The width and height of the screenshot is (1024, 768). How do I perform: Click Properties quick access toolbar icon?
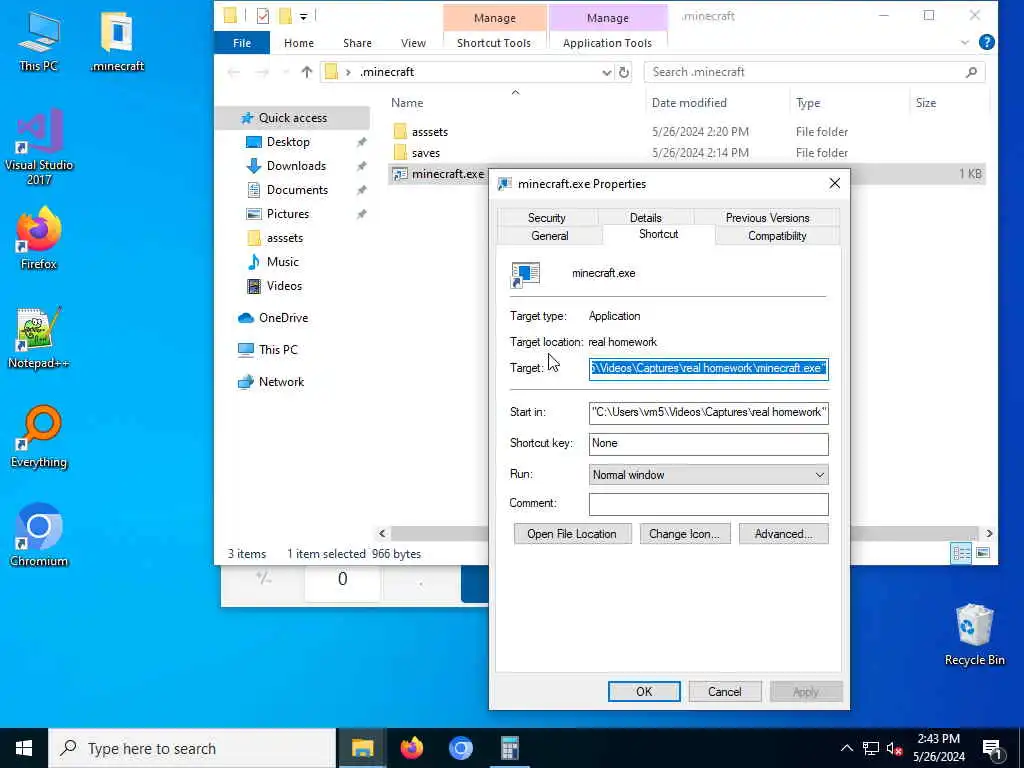pos(263,16)
